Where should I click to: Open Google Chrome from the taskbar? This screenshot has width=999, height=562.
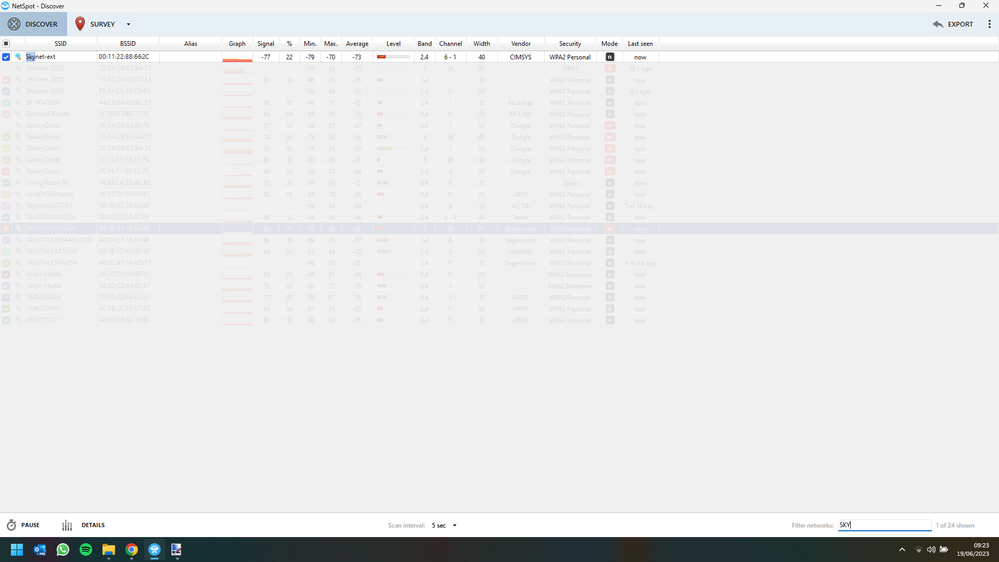132,550
